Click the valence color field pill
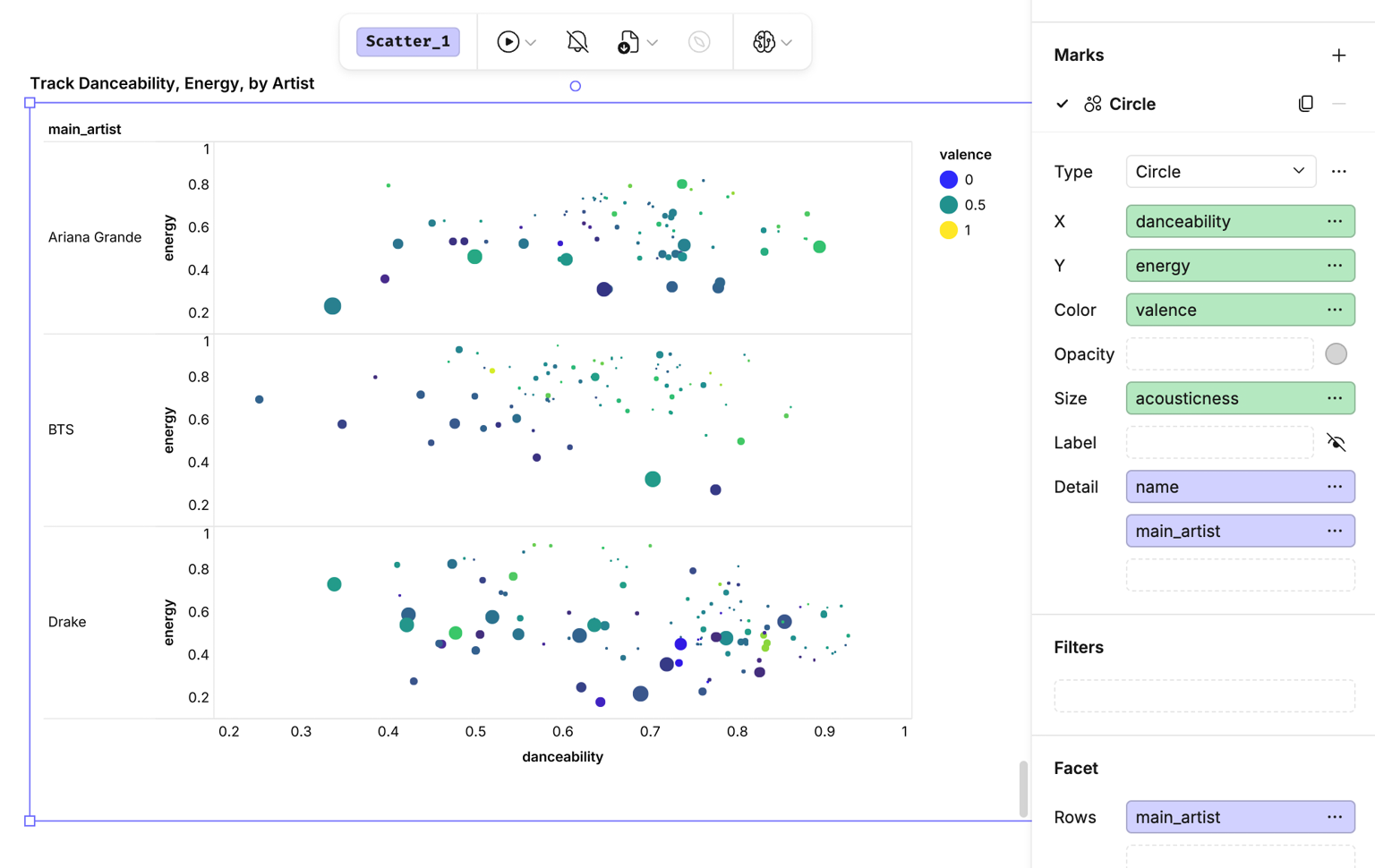 1240,310
